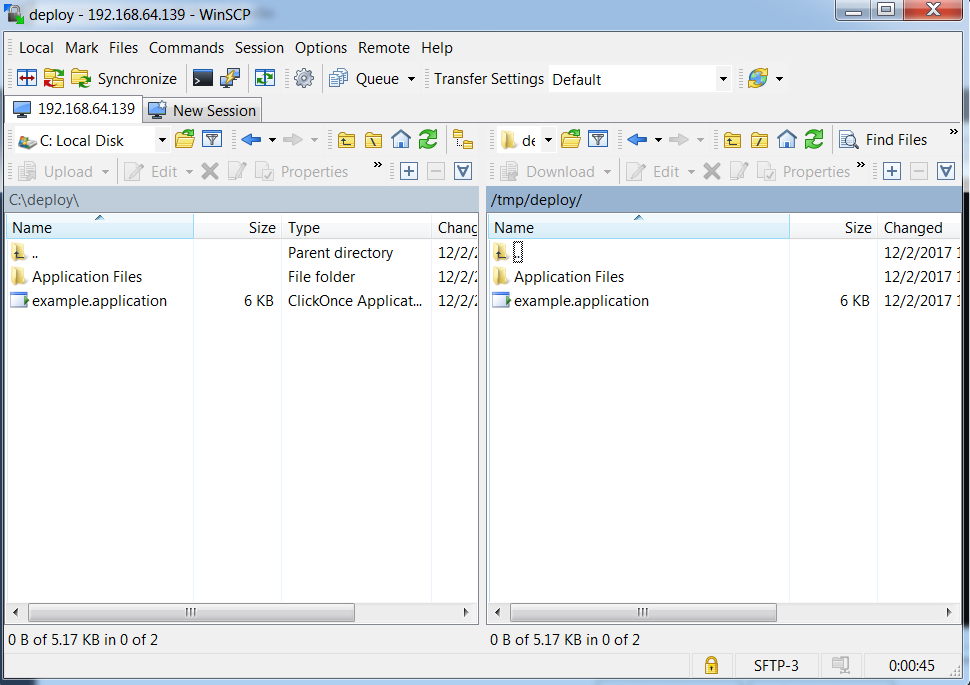Viewport: 970px width, 685px height.
Task: Click the SFTP-3 protocol status indicator
Action: [776, 666]
